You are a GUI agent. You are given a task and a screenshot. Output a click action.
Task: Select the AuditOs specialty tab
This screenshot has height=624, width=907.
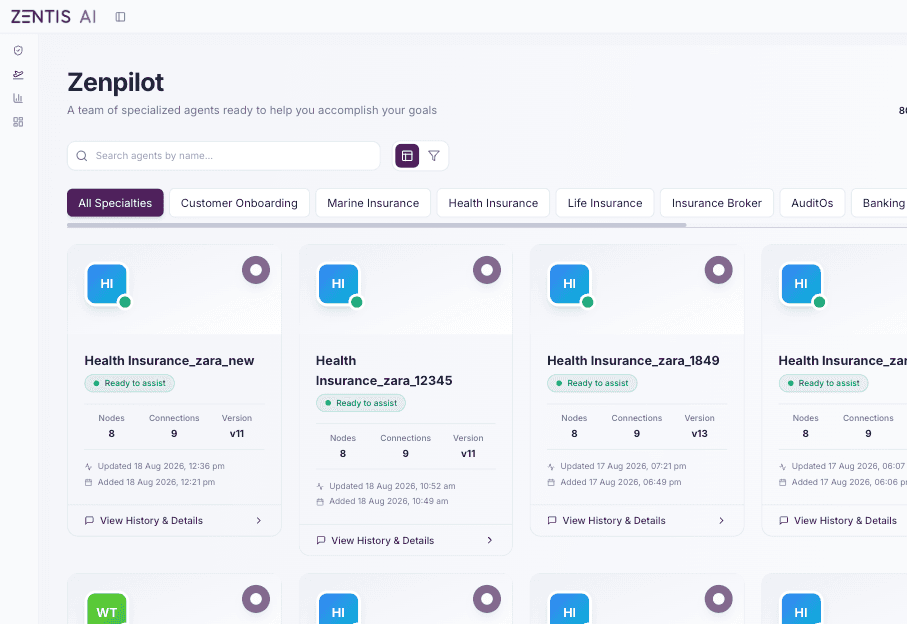812,203
